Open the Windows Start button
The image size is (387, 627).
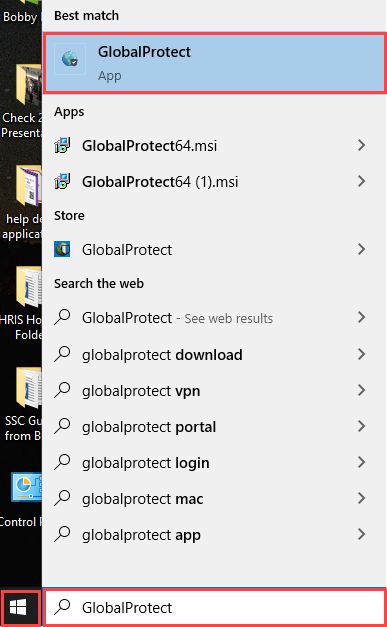(x=19, y=608)
